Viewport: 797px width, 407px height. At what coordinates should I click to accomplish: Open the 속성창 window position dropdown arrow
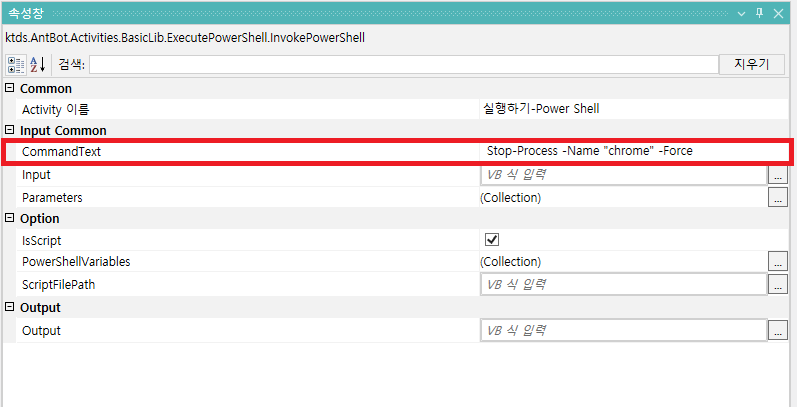click(x=741, y=12)
